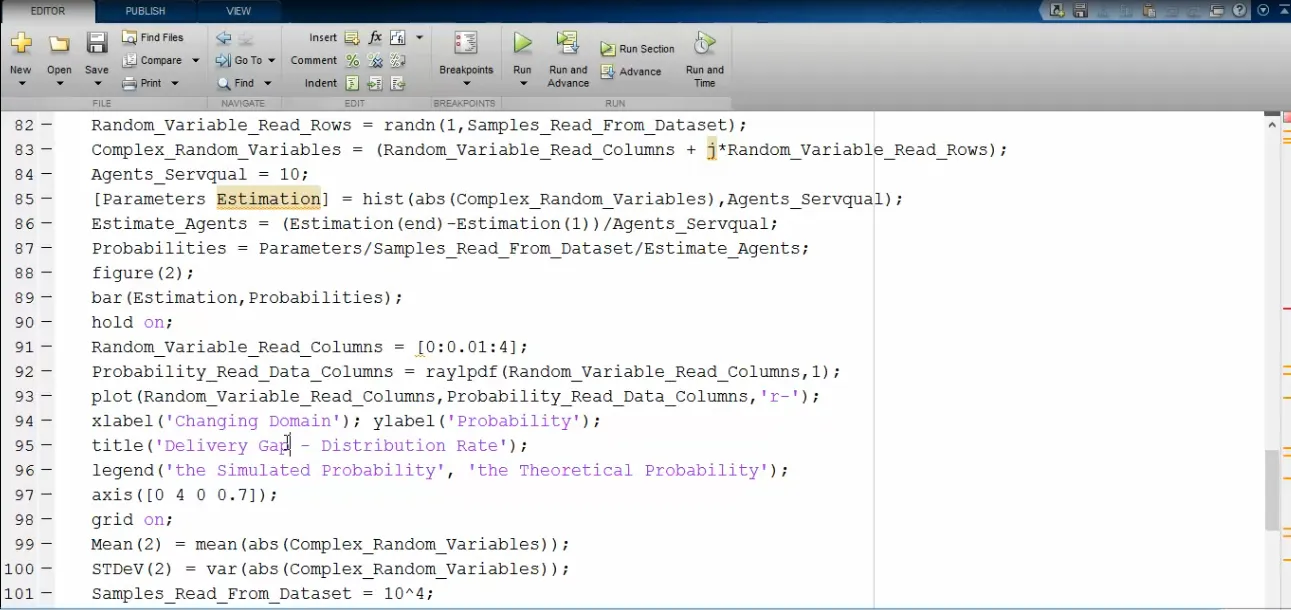Screen dimensions: 1291x610
Task: Switch to the PUBLISH tab
Action: 146,11
